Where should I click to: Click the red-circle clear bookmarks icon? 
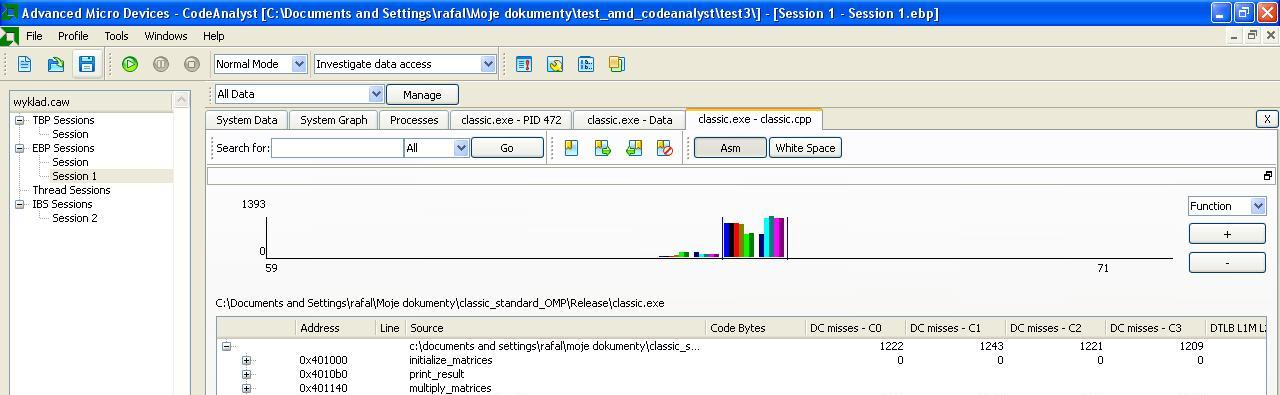665,148
